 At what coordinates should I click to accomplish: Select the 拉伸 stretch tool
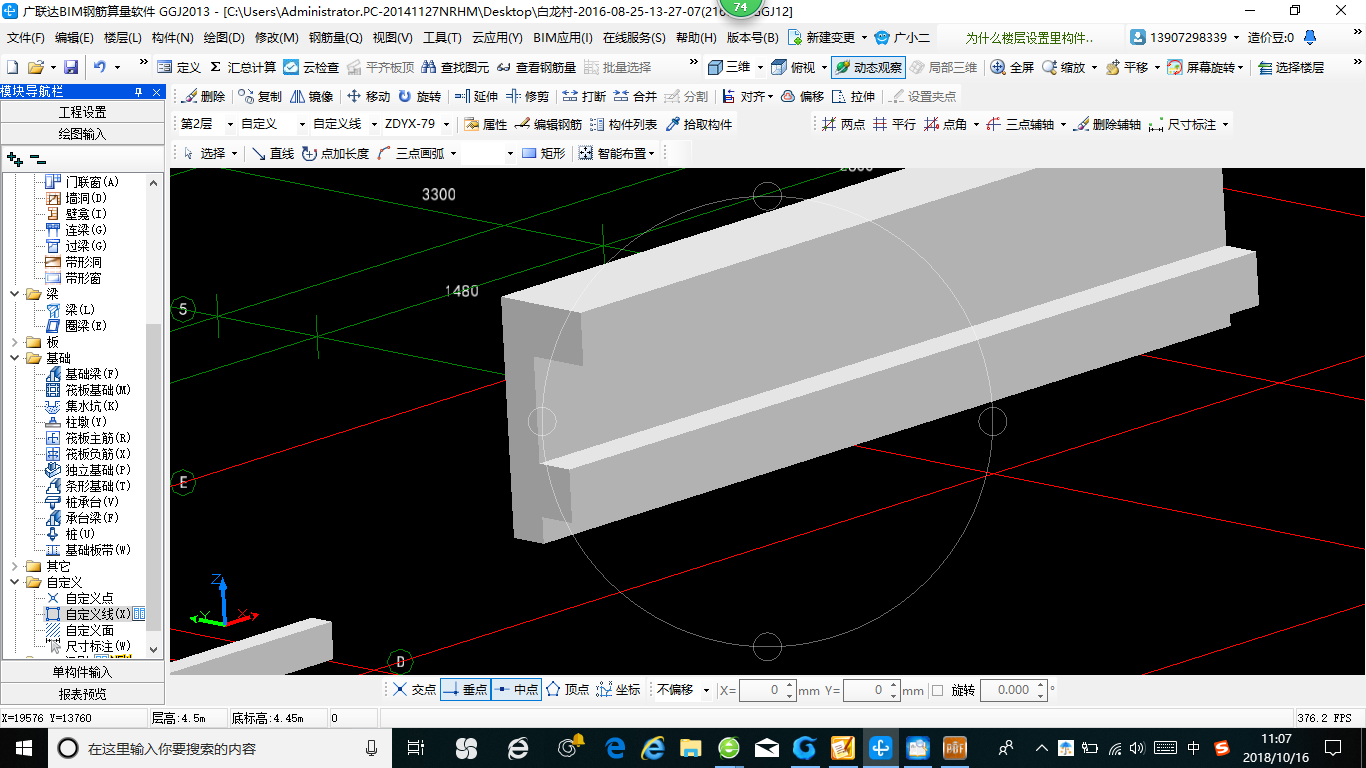853,96
